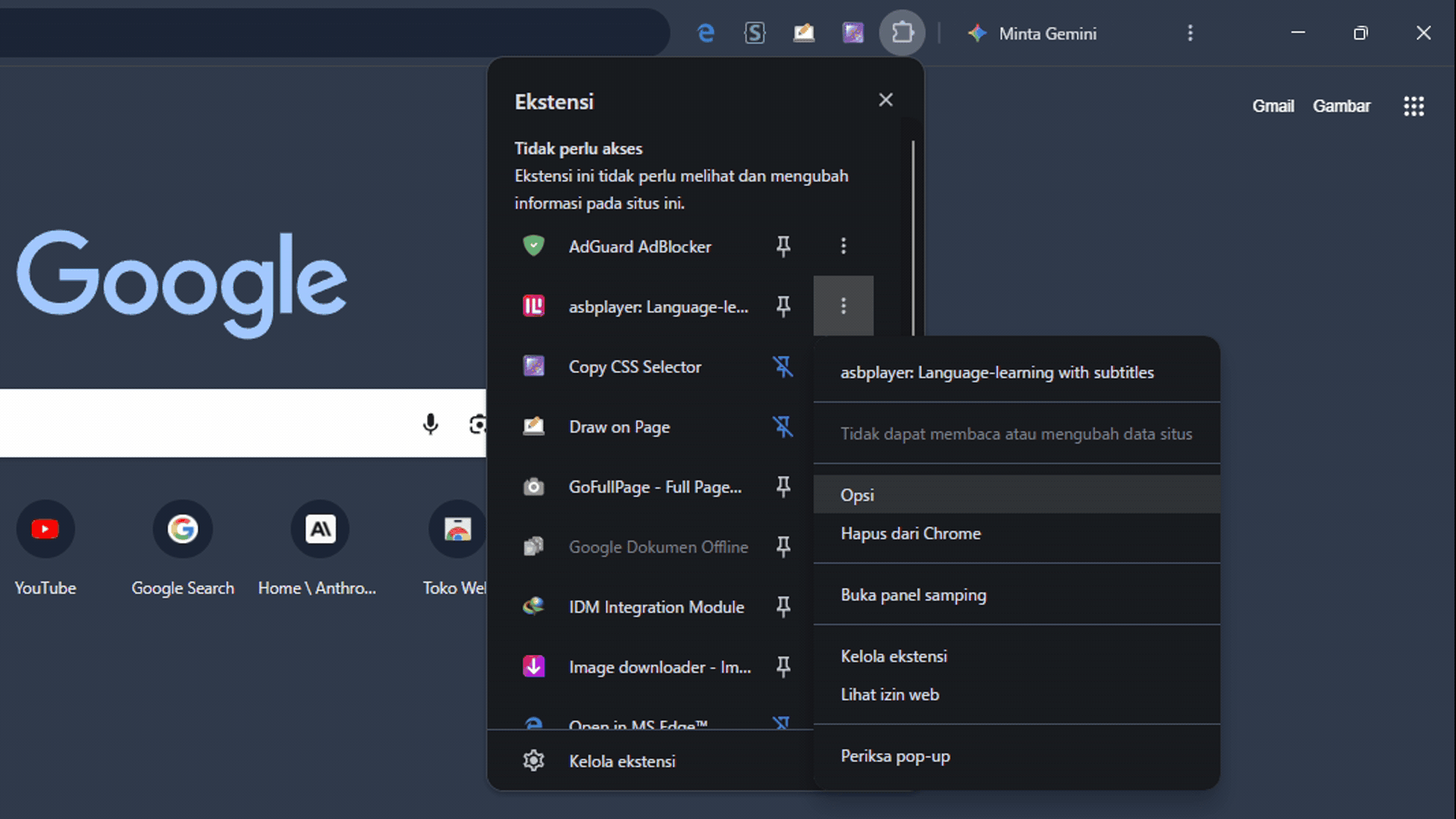Screen dimensions: 1456x819
Task: Unpin Copy CSS Selector from toolbar
Action: pyautogui.click(x=783, y=366)
